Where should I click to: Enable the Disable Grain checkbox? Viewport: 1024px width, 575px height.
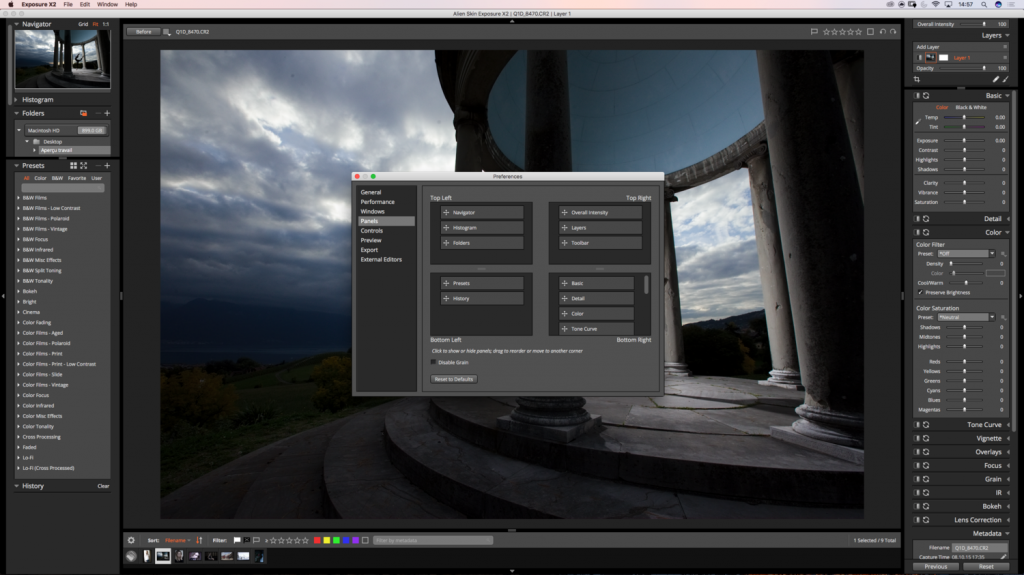tap(434, 362)
